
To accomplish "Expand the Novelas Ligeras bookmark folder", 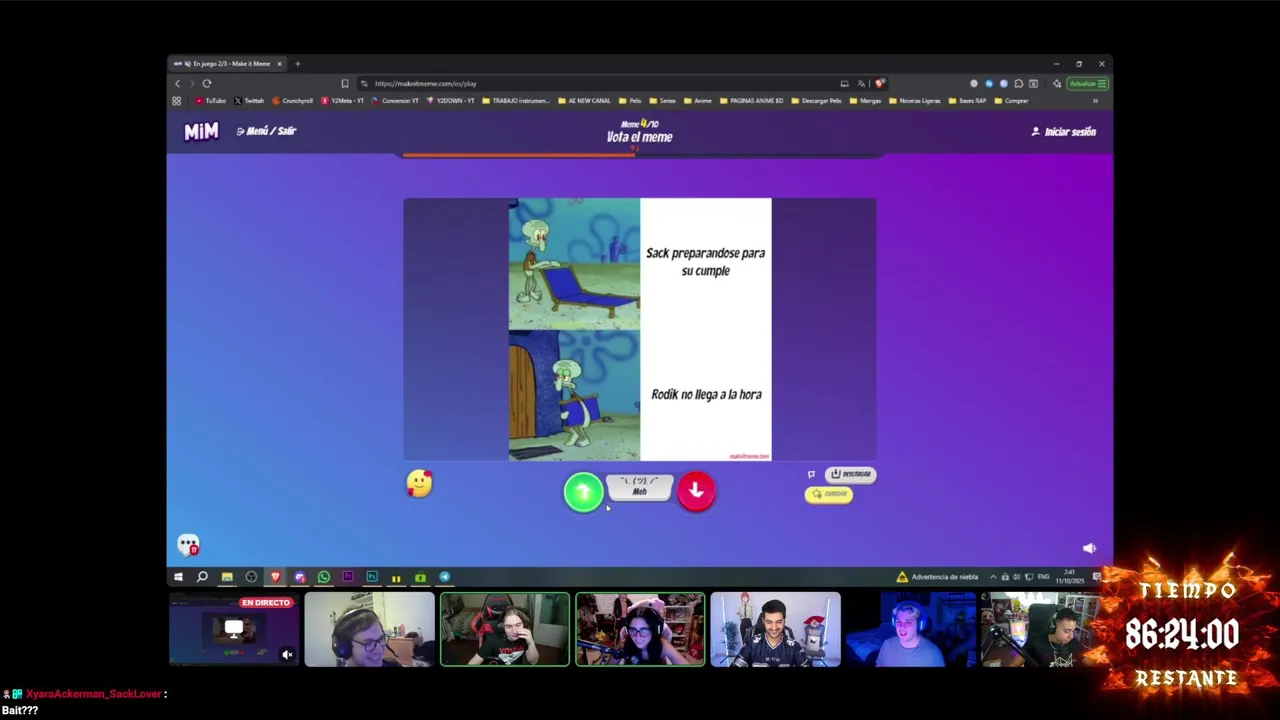I will click(914, 101).
